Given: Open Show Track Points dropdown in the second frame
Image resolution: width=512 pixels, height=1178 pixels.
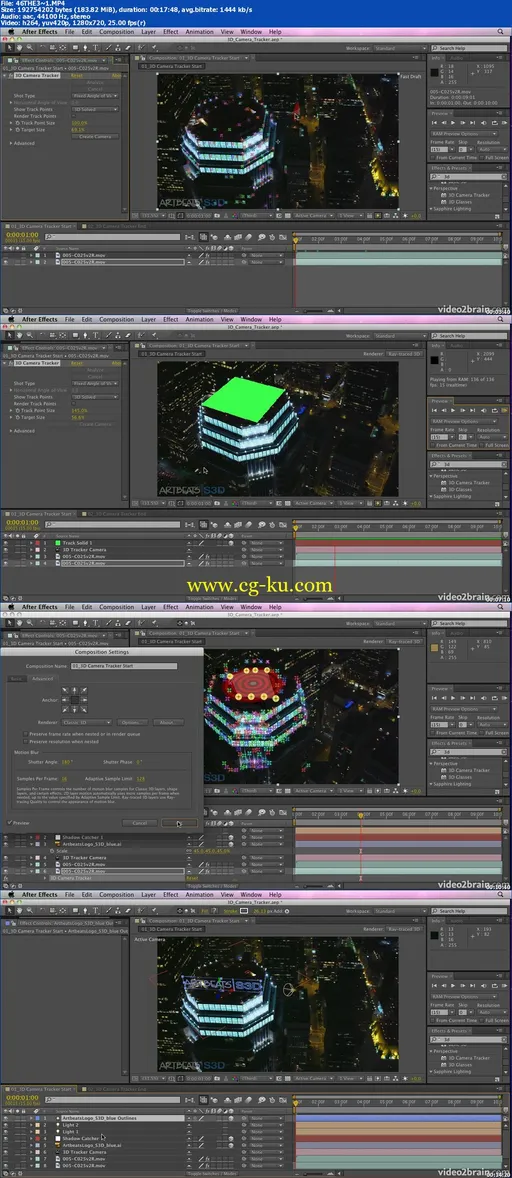Looking at the screenshot, I should [95, 397].
